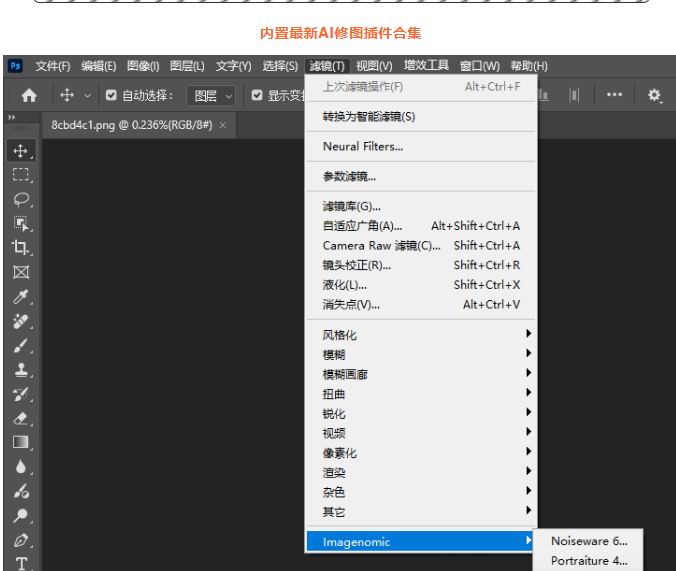Image resolution: width=676 pixels, height=571 pixels.
Task: Open 滤镜库(G)...
Action: pyautogui.click(x=421, y=206)
